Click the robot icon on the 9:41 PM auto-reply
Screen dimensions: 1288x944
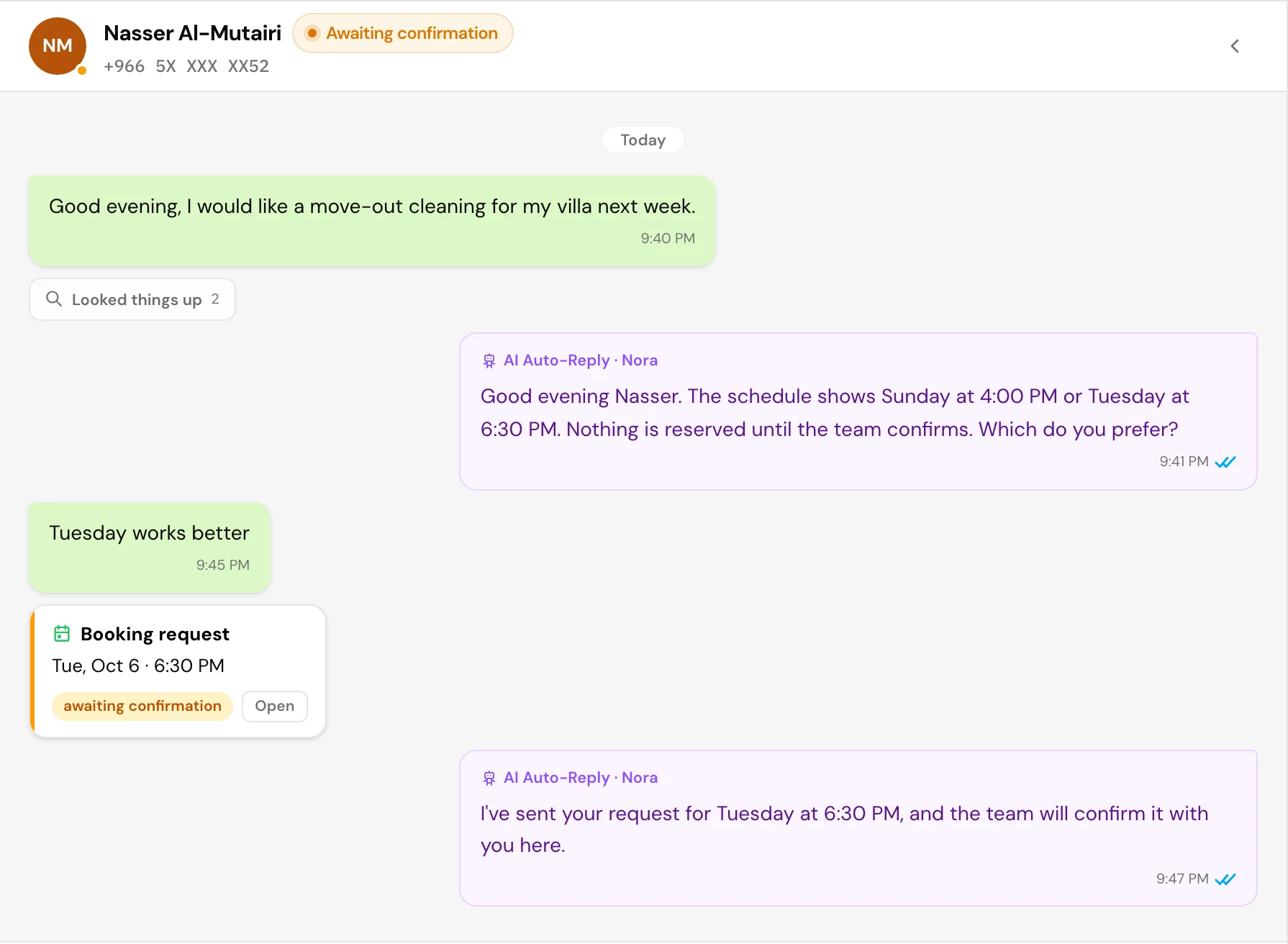click(x=489, y=360)
